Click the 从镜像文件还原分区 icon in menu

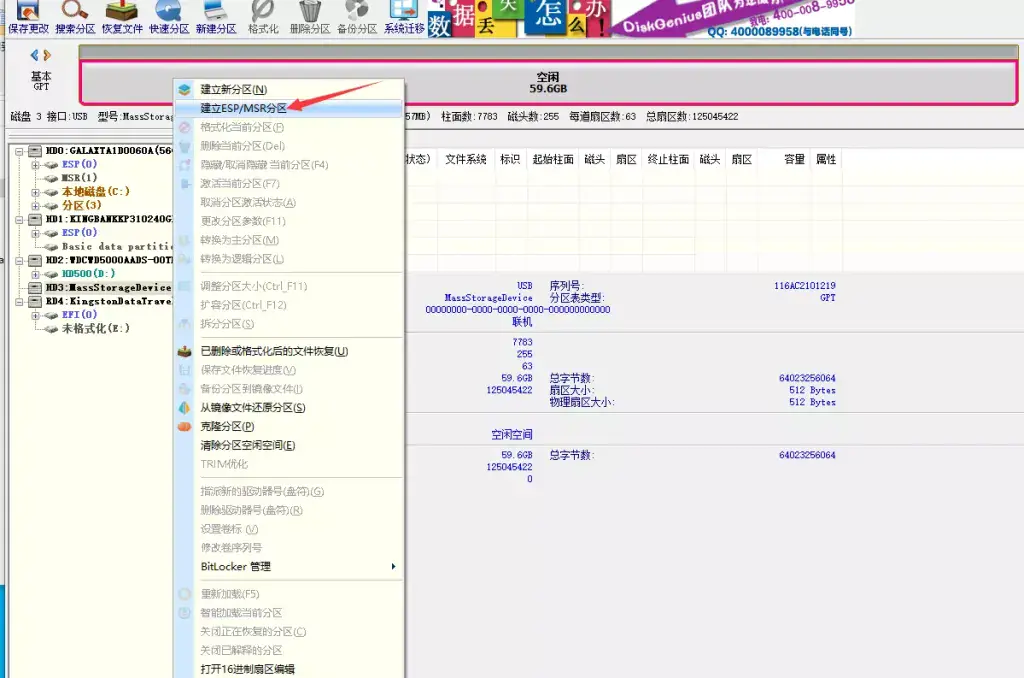[185, 408]
